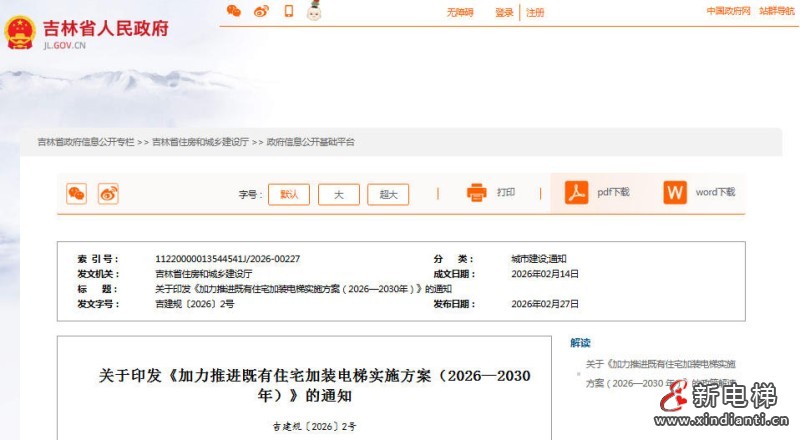Set font size to 默认 (default)
This screenshot has width=800, height=440.
[x=289, y=195]
